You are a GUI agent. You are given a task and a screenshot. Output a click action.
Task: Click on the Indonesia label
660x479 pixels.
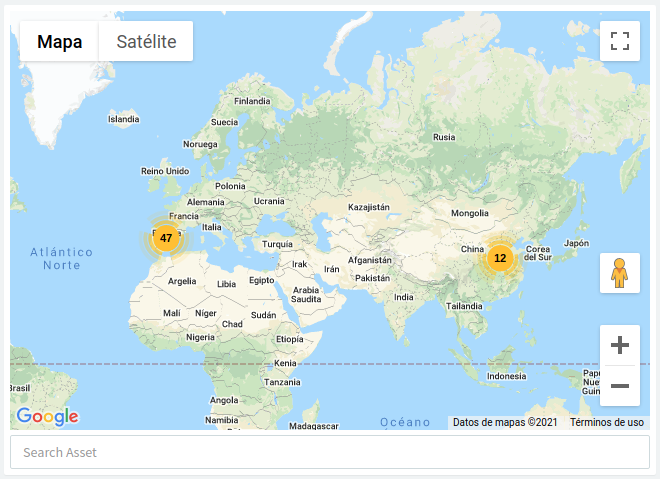[x=506, y=376]
